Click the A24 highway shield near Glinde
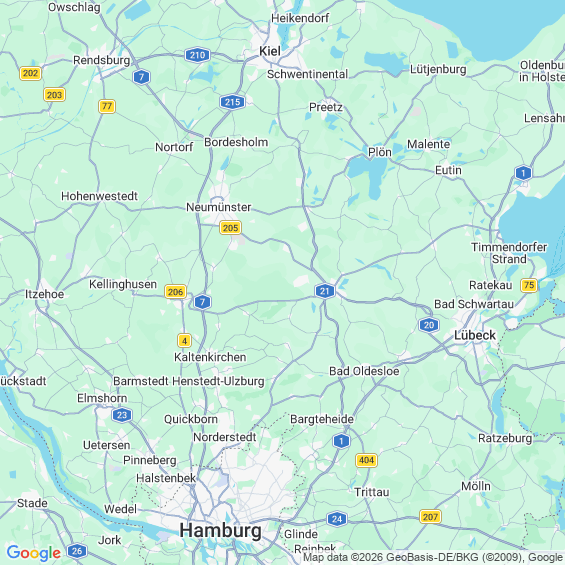The height and width of the screenshot is (565, 565). tap(337, 519)
